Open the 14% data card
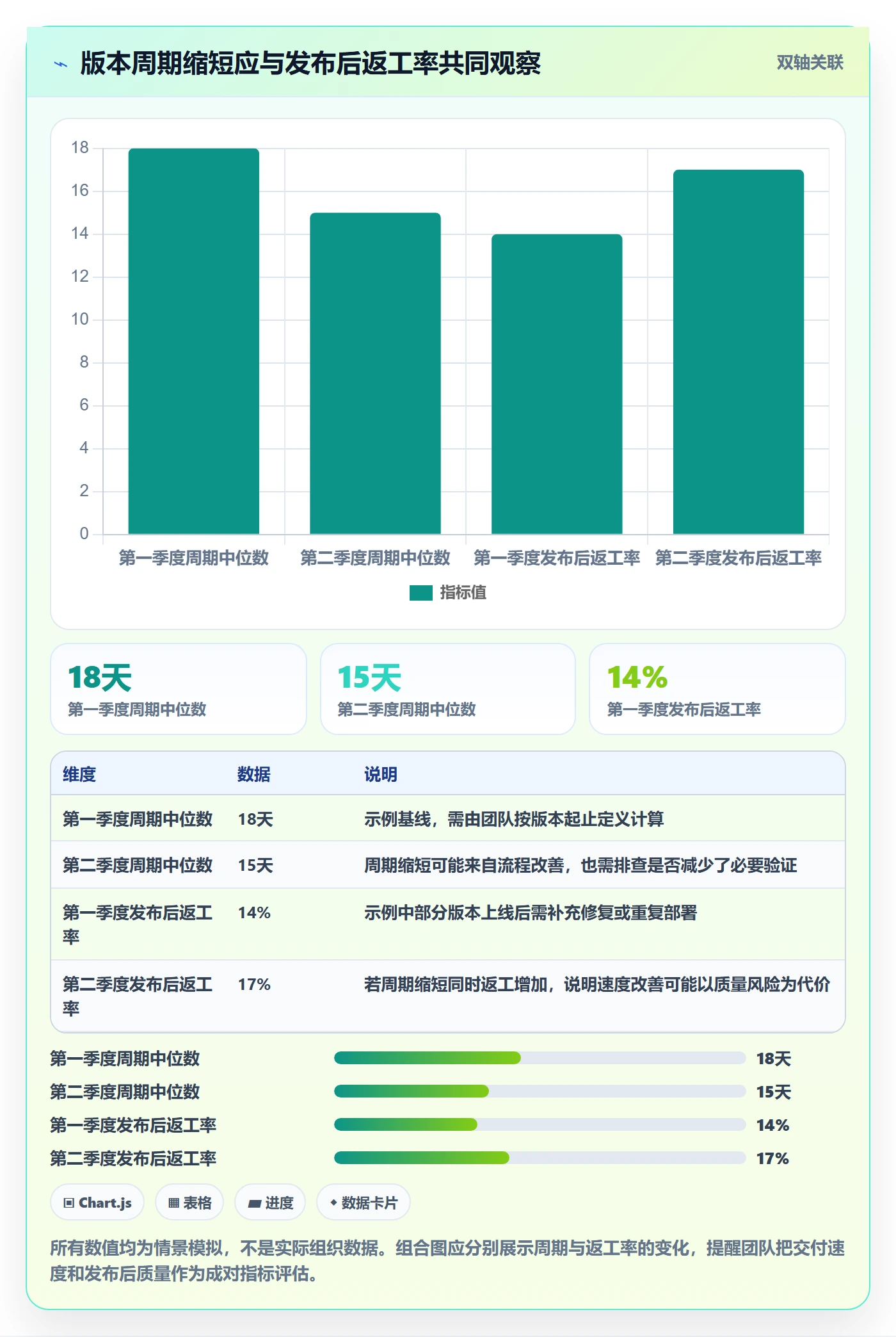The width and height of the screenshot is (896, 1337). (717, 689)
